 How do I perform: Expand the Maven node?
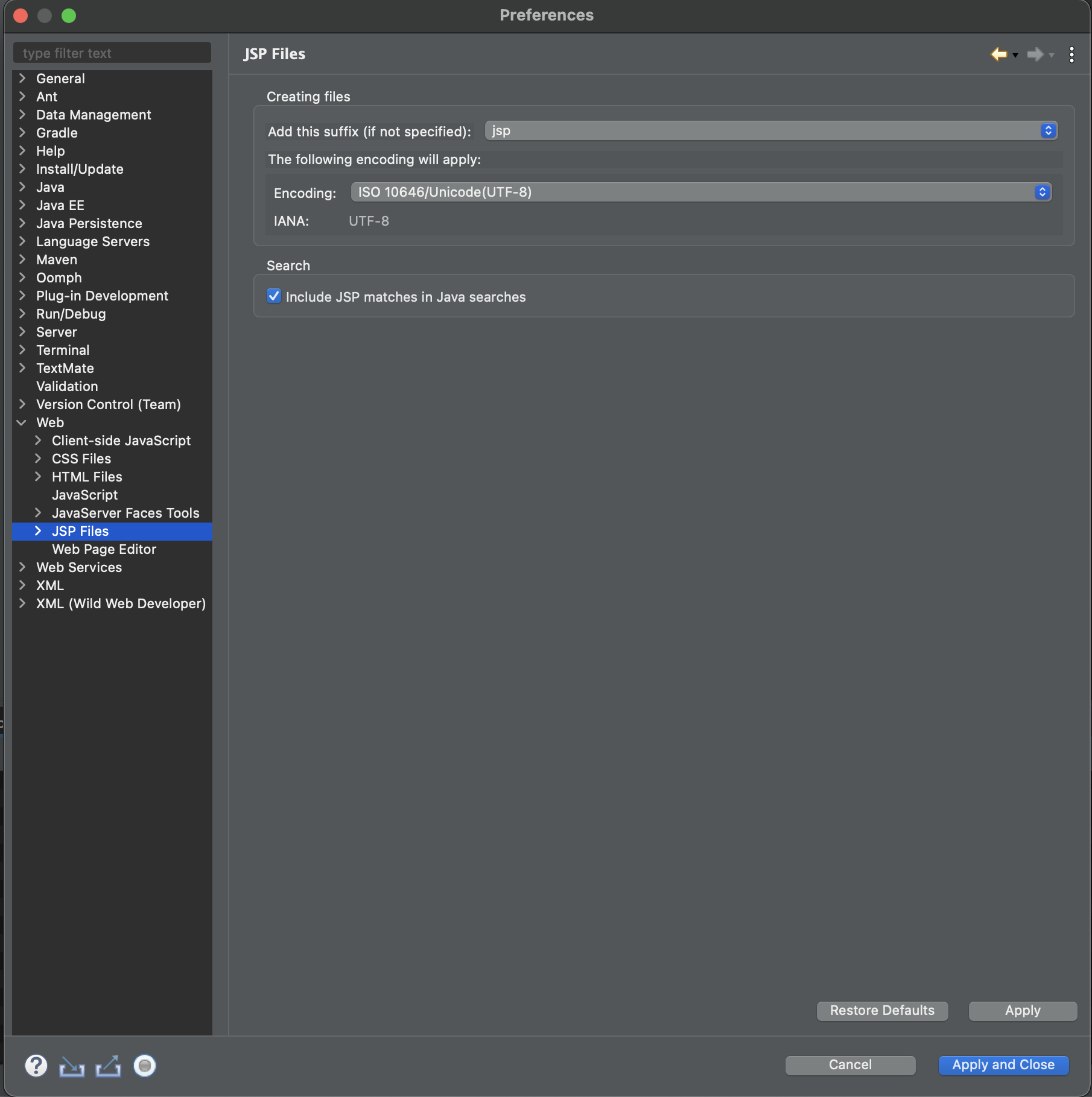pyautogui.click(x=22, y=259)
